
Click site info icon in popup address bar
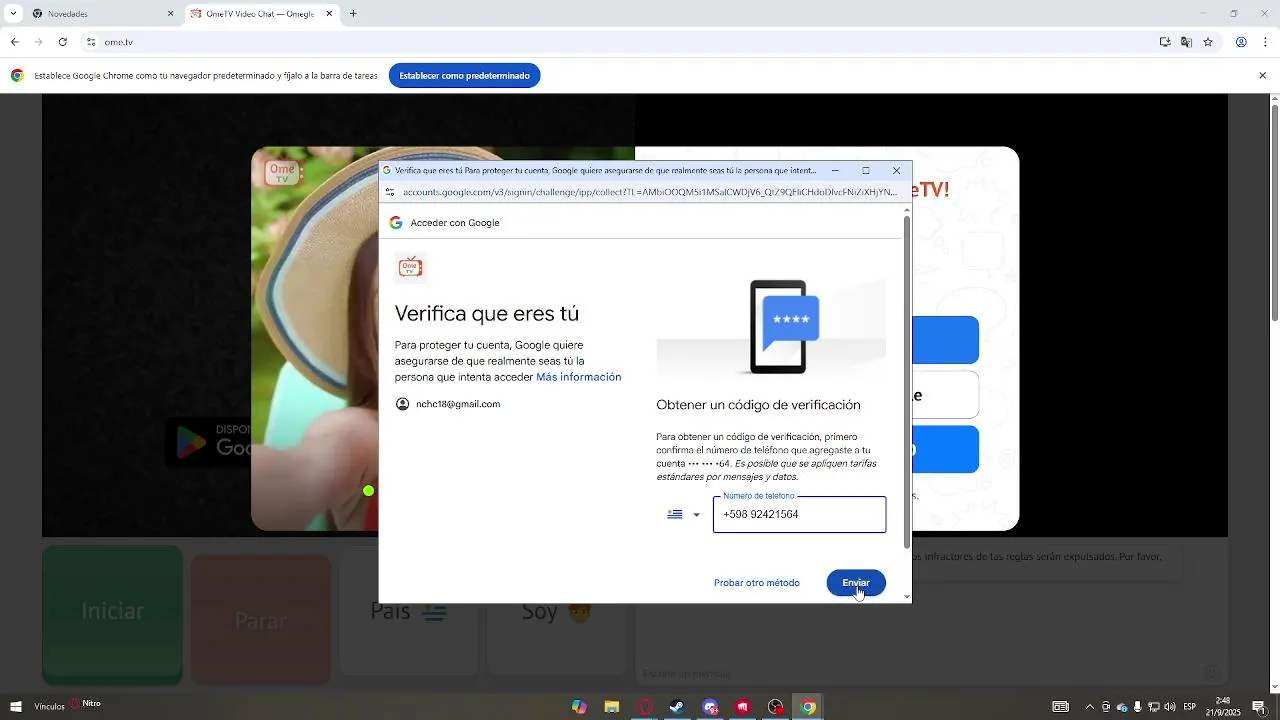tap(390, 192)
